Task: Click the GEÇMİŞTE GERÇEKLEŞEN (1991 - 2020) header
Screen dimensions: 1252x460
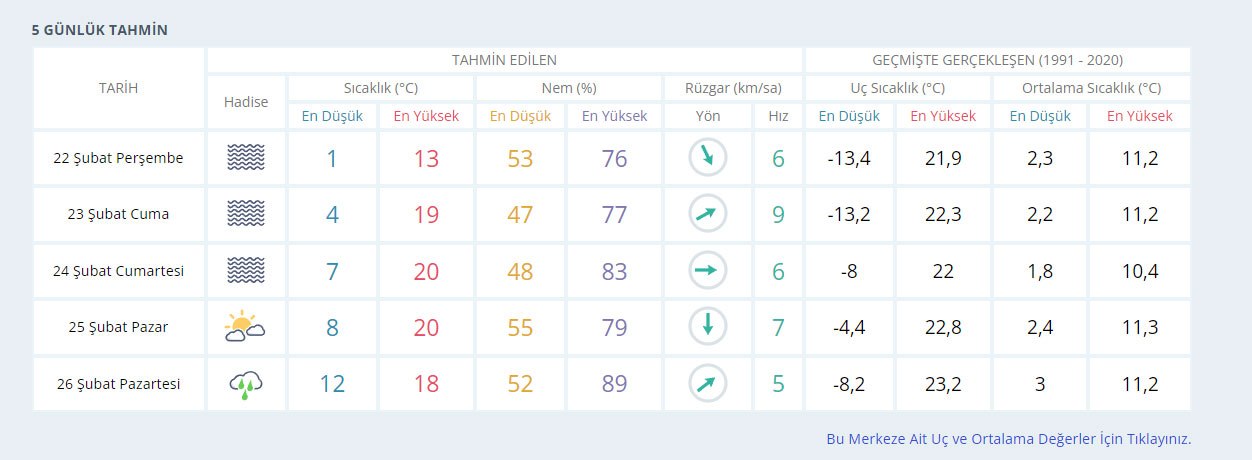Action: click(998, 60)
